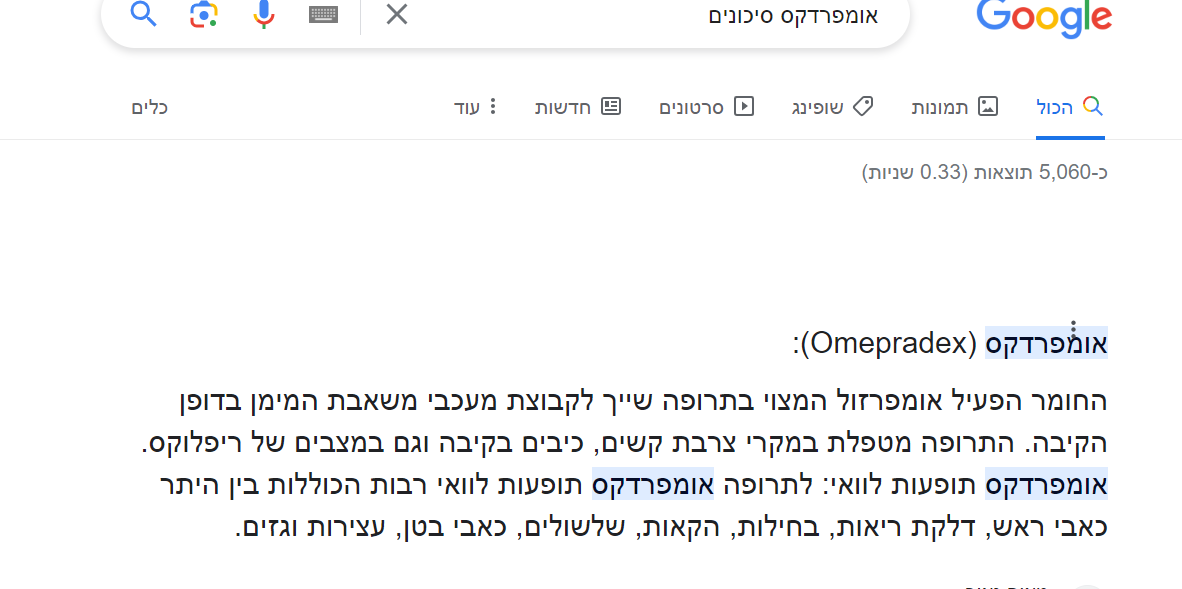Show the סרטונים video results tab
Viewport: 1182px width, 589px height.
coord(706,107)
